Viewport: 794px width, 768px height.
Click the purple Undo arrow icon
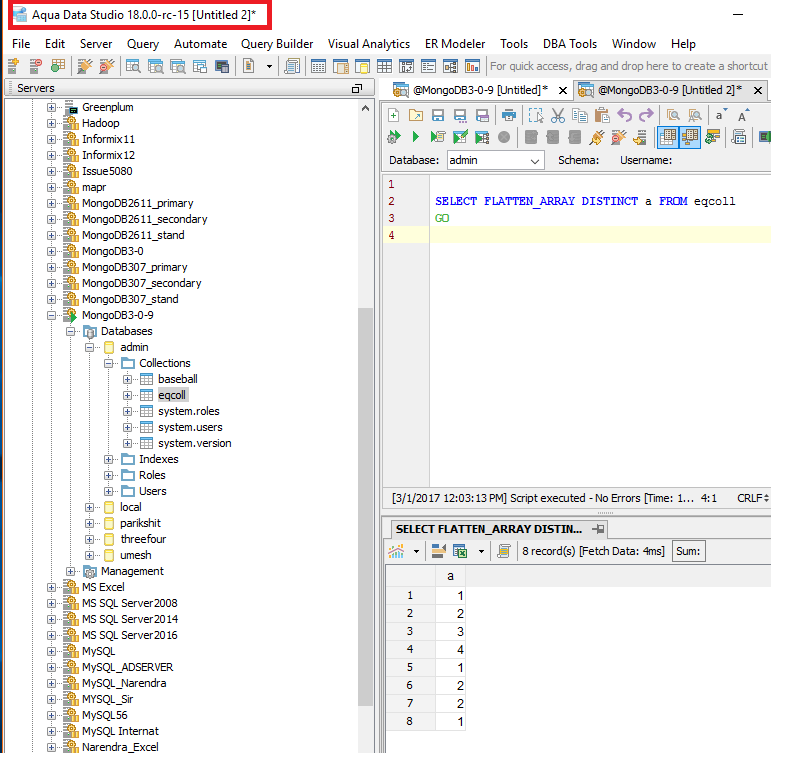point(624,115)
